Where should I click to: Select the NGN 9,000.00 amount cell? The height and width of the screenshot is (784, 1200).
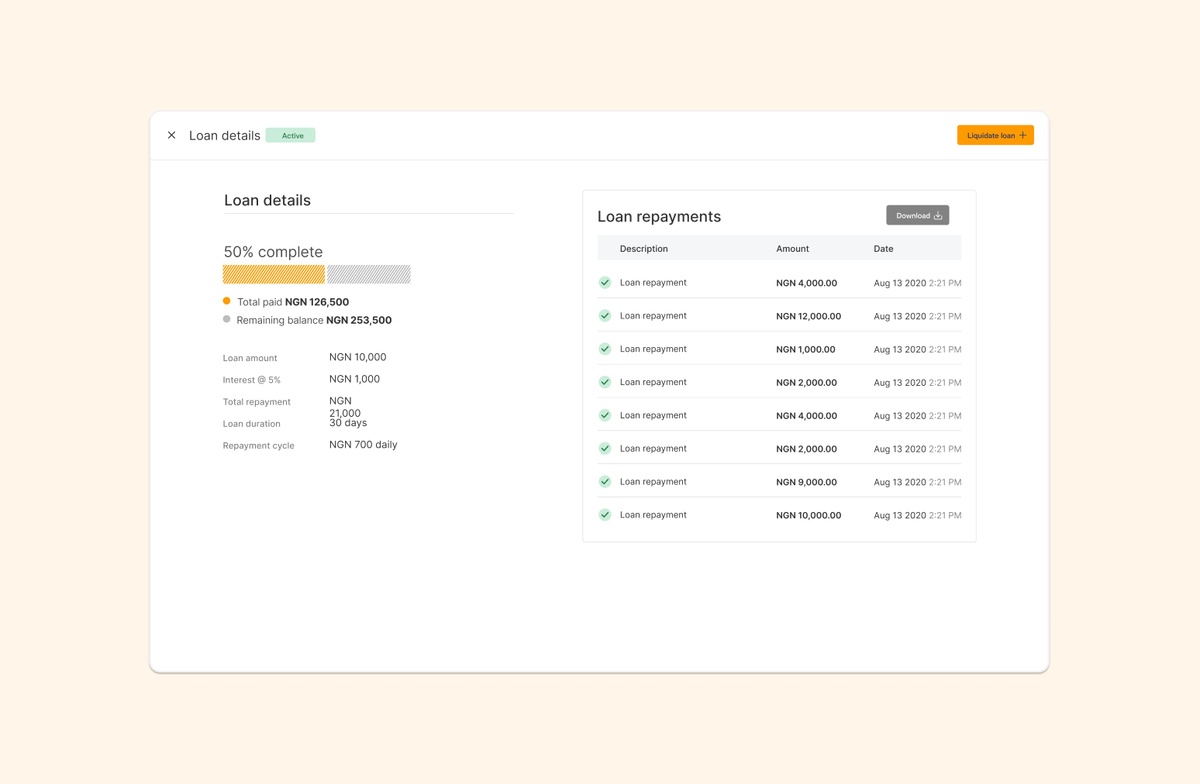[807, 482]
